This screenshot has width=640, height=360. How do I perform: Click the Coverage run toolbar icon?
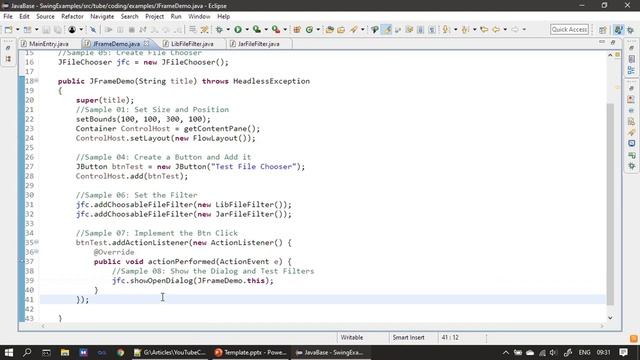tap(257, 29)
